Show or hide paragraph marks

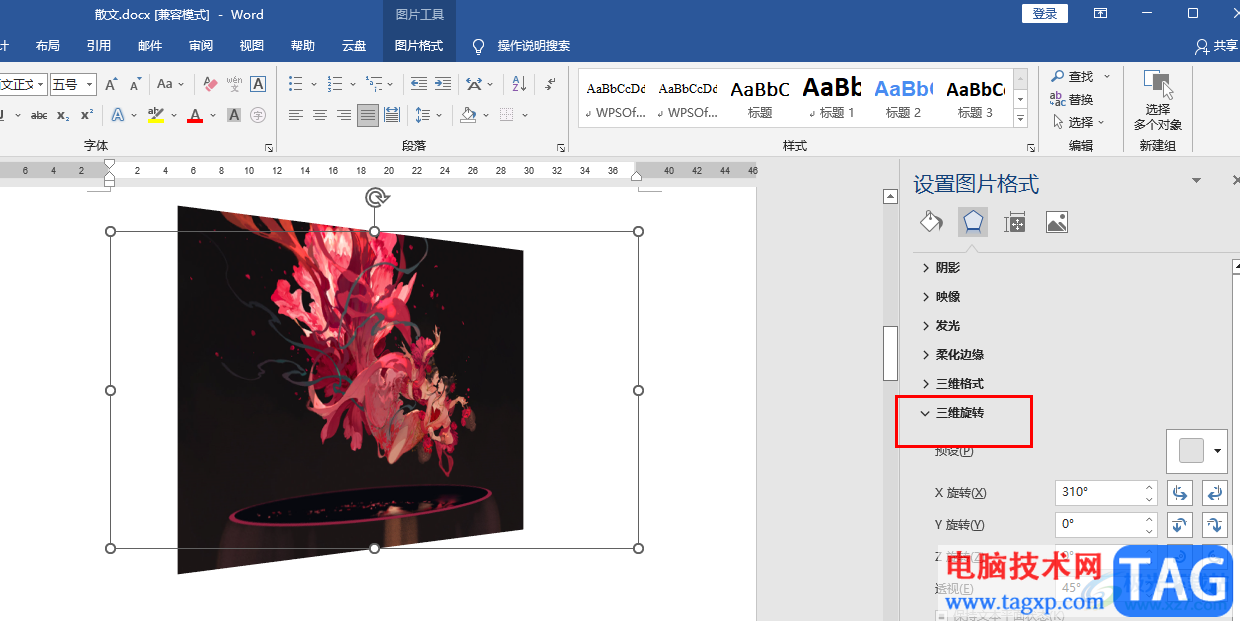(550, 85)
